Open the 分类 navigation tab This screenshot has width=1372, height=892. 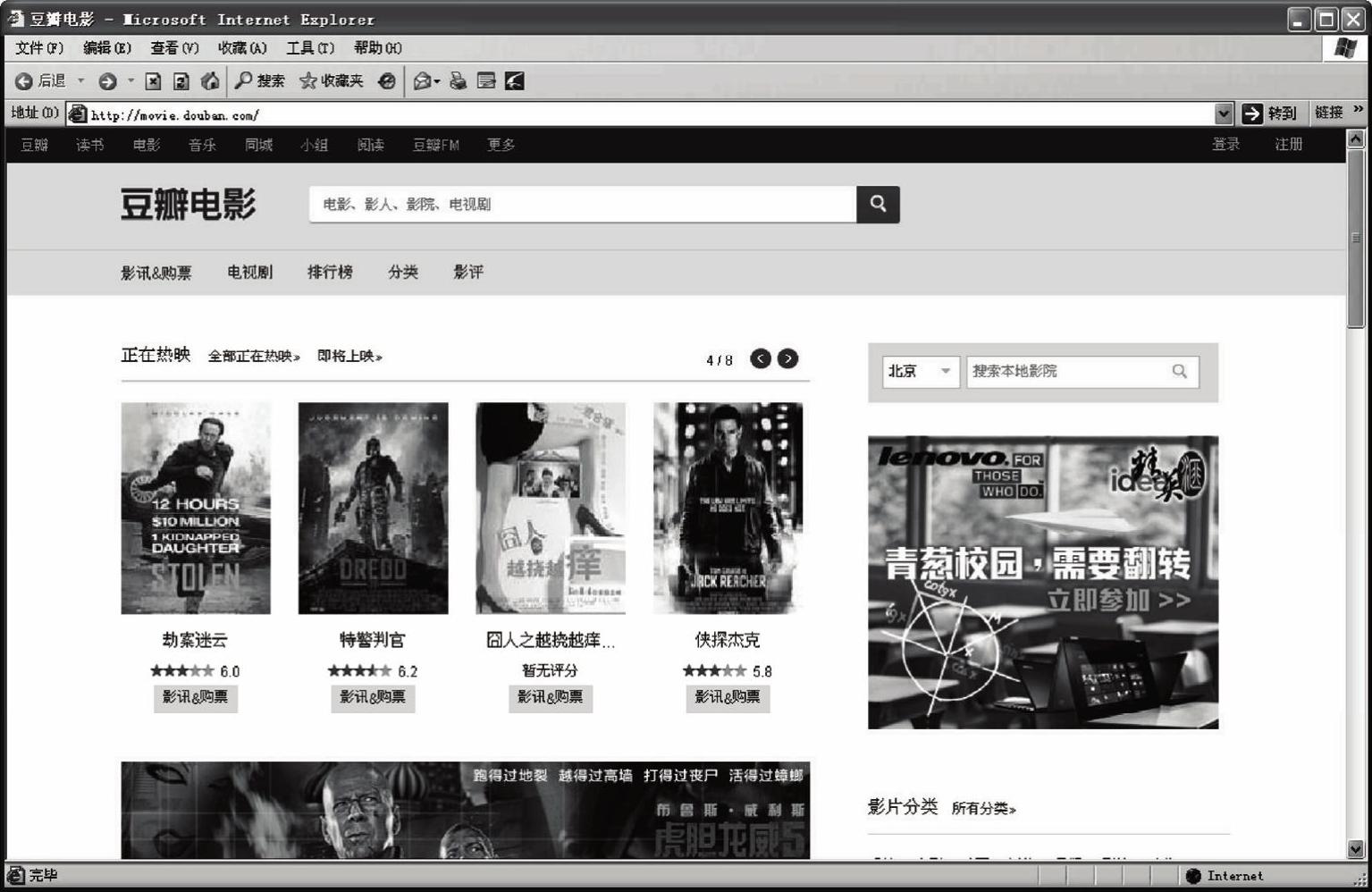click(x=403, y=272)
